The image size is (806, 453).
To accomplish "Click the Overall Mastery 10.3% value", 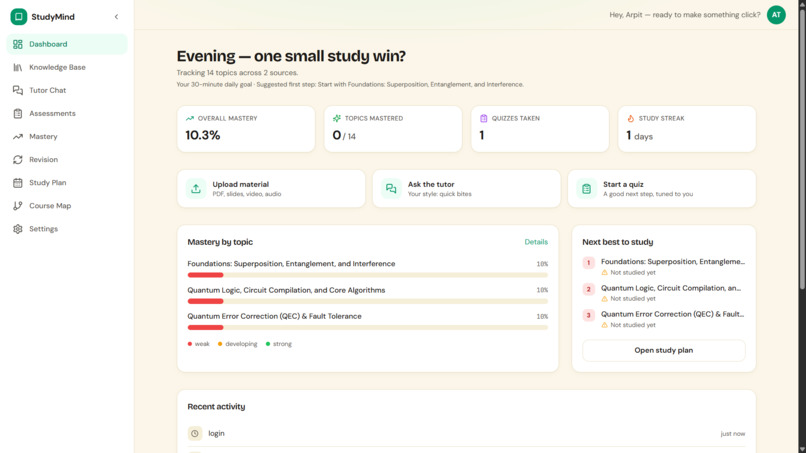I will click(203, 135).
